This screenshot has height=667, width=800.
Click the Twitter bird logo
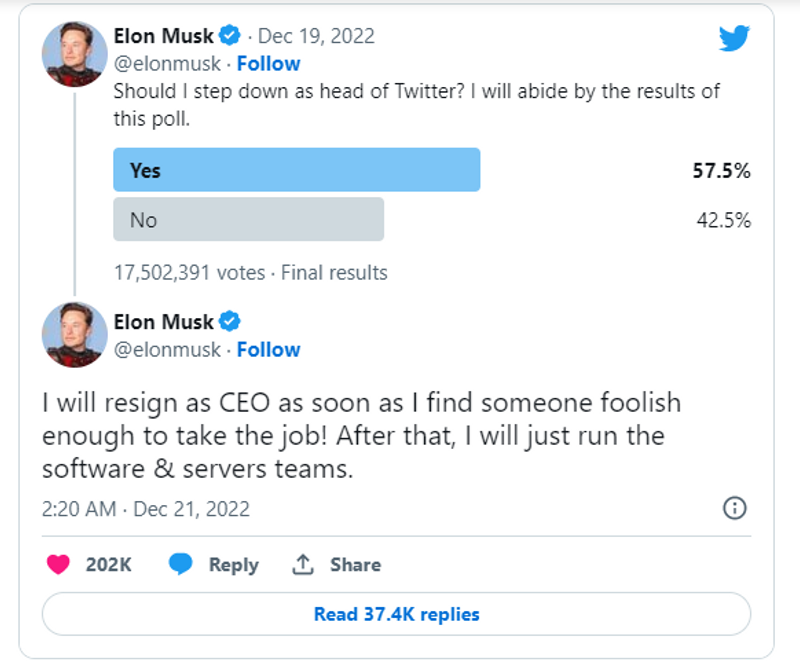(734, 39)
